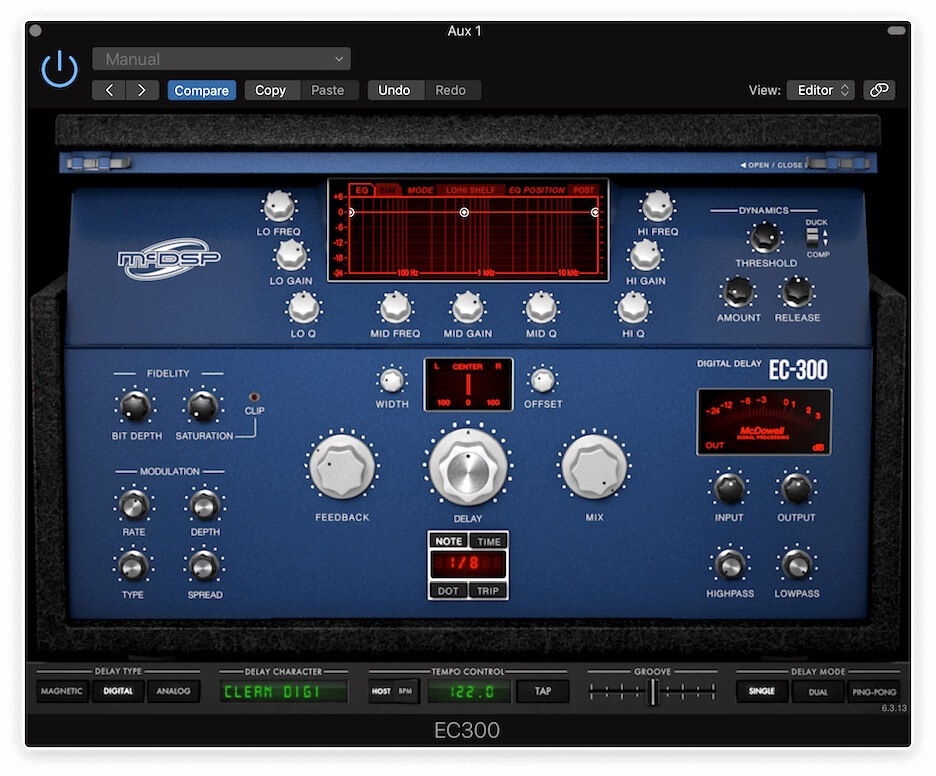
Task: Click the large FEEDBACK knob
Action: pos(341,466)
